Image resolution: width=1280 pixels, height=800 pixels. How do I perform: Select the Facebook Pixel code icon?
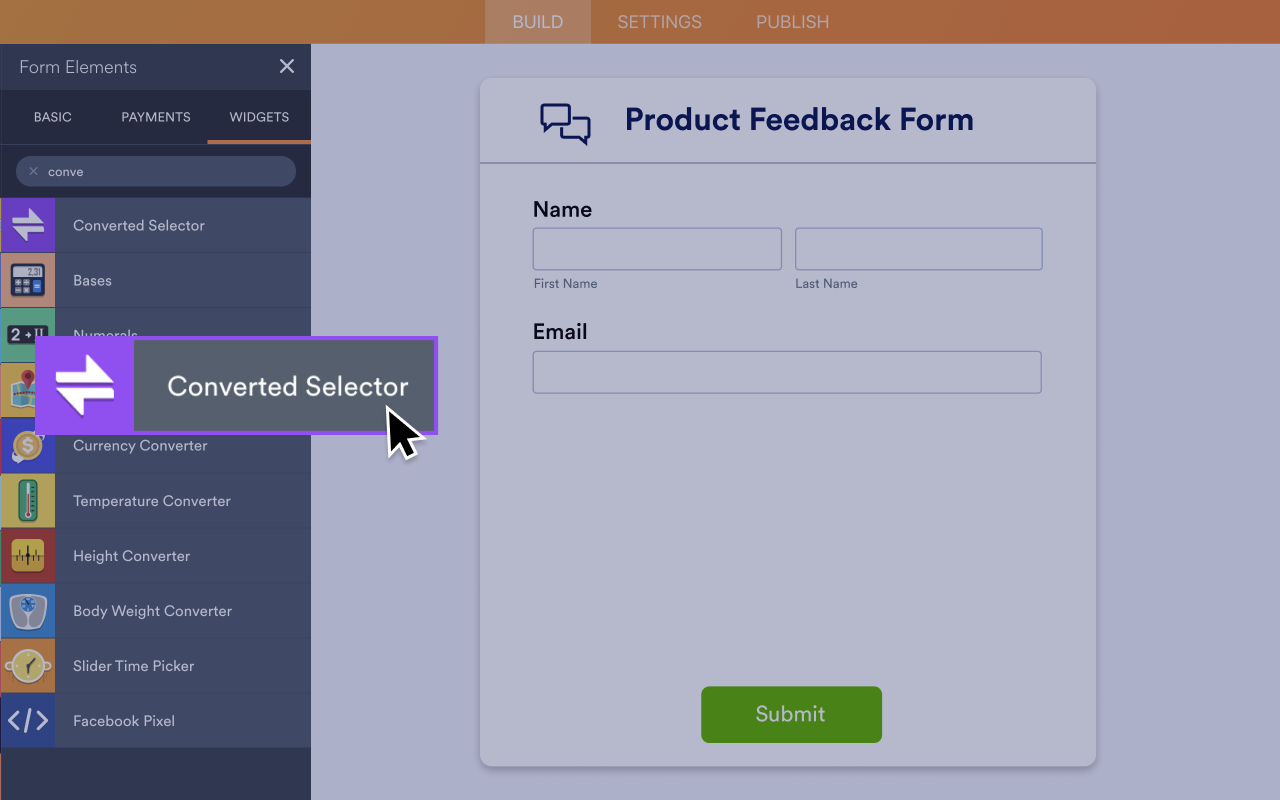pos(28,721)
